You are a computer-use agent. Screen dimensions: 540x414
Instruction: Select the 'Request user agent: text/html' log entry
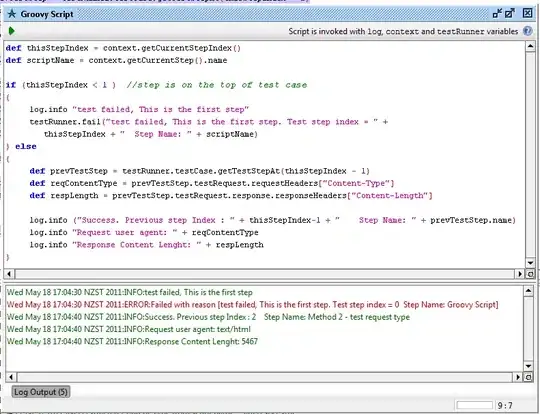pyautogui.click(x=129, y=329)
